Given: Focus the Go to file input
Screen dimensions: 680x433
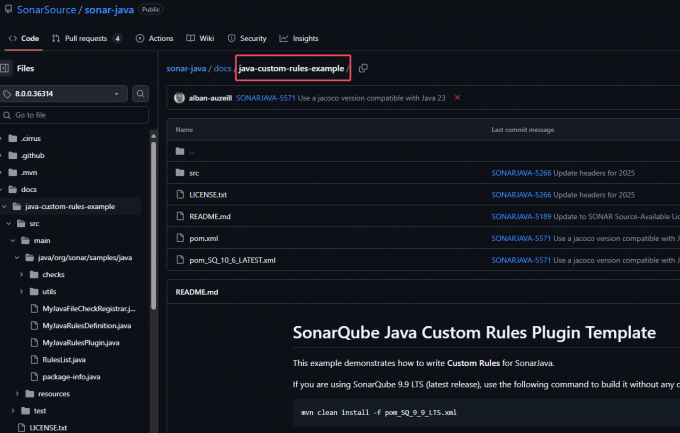Looking at the screenshot, I should (x=75, y=115).
